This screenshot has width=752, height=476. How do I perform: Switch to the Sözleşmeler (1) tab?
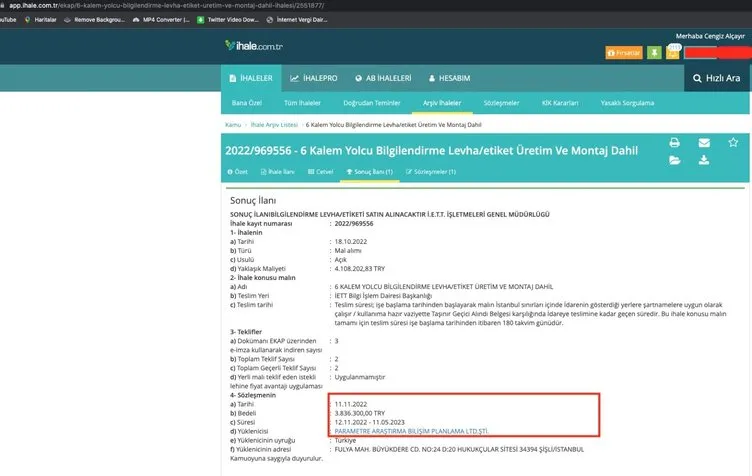click(x=431, y=172)
